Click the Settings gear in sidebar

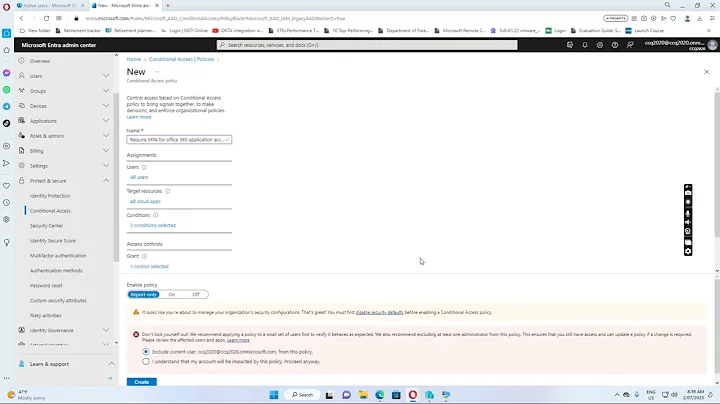[22, 165]
